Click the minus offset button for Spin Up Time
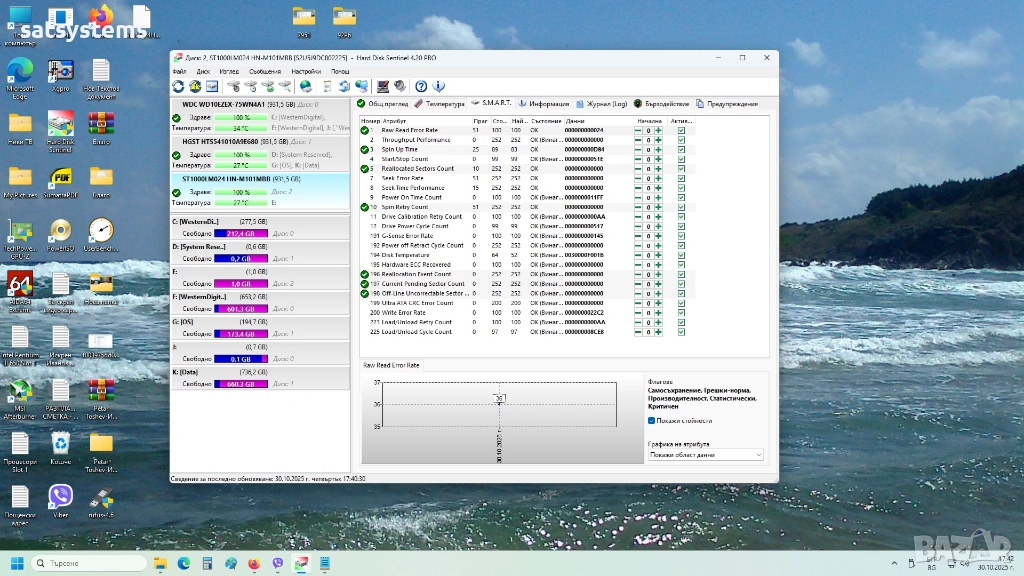This screenshot has width=1024, height=576. (x=638, y=149)
